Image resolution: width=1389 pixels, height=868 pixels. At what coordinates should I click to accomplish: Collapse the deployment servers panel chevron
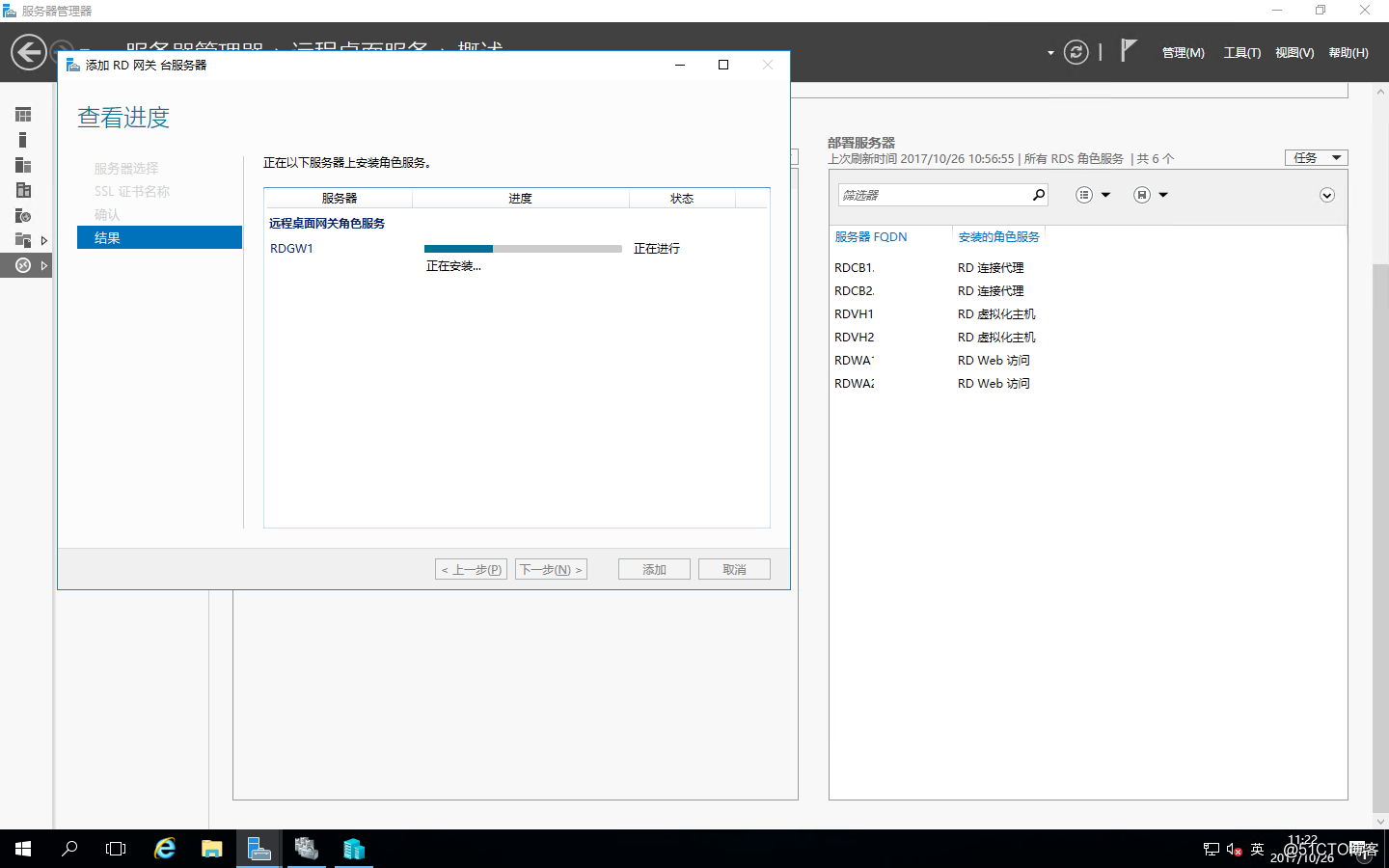point(1327,195)
